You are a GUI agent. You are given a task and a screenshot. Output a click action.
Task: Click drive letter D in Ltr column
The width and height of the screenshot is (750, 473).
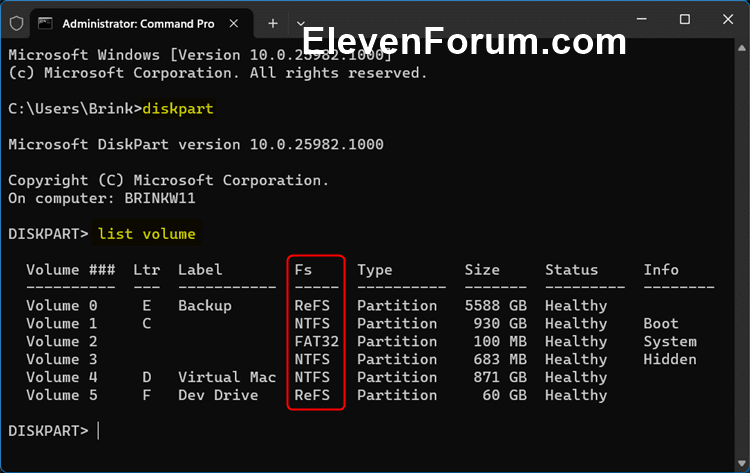(147, 377)
